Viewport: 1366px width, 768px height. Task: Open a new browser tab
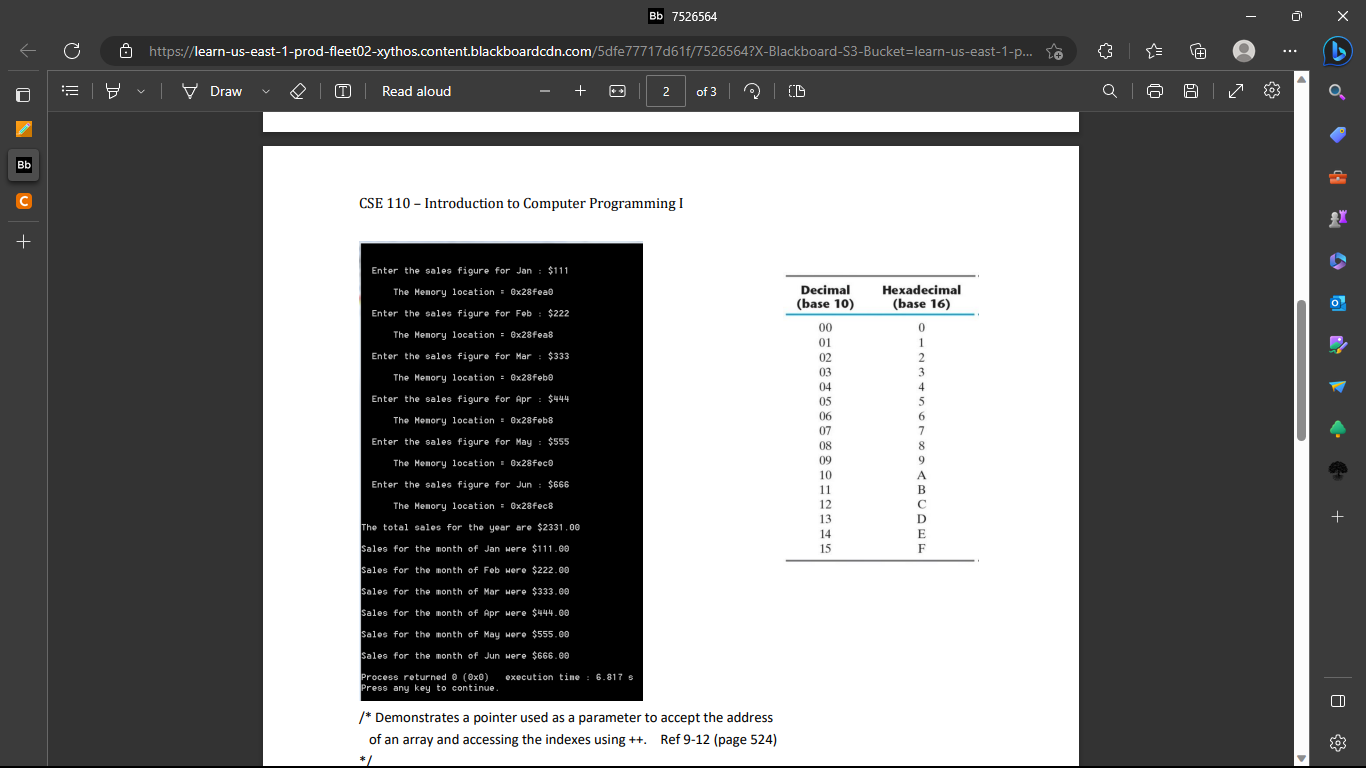pyautogui.click(x=22, y=241)
